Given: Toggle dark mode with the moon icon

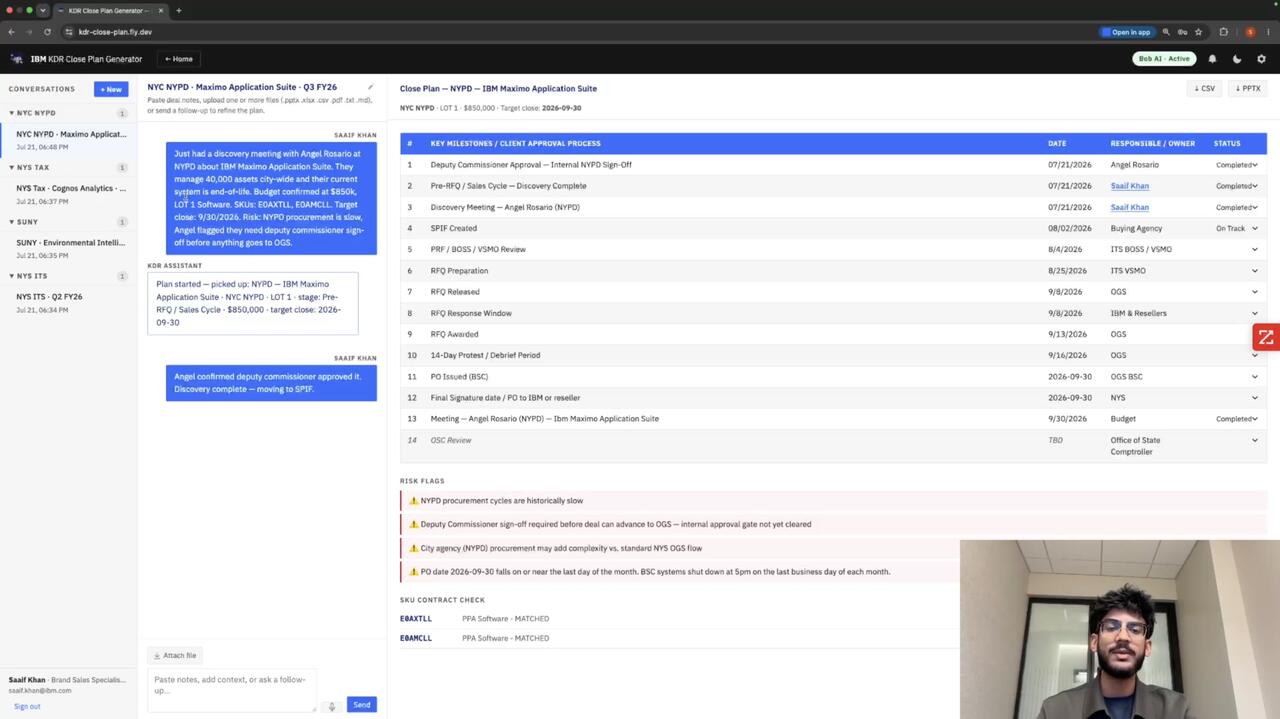Looking at the screenshot, I should point(1237,59).
